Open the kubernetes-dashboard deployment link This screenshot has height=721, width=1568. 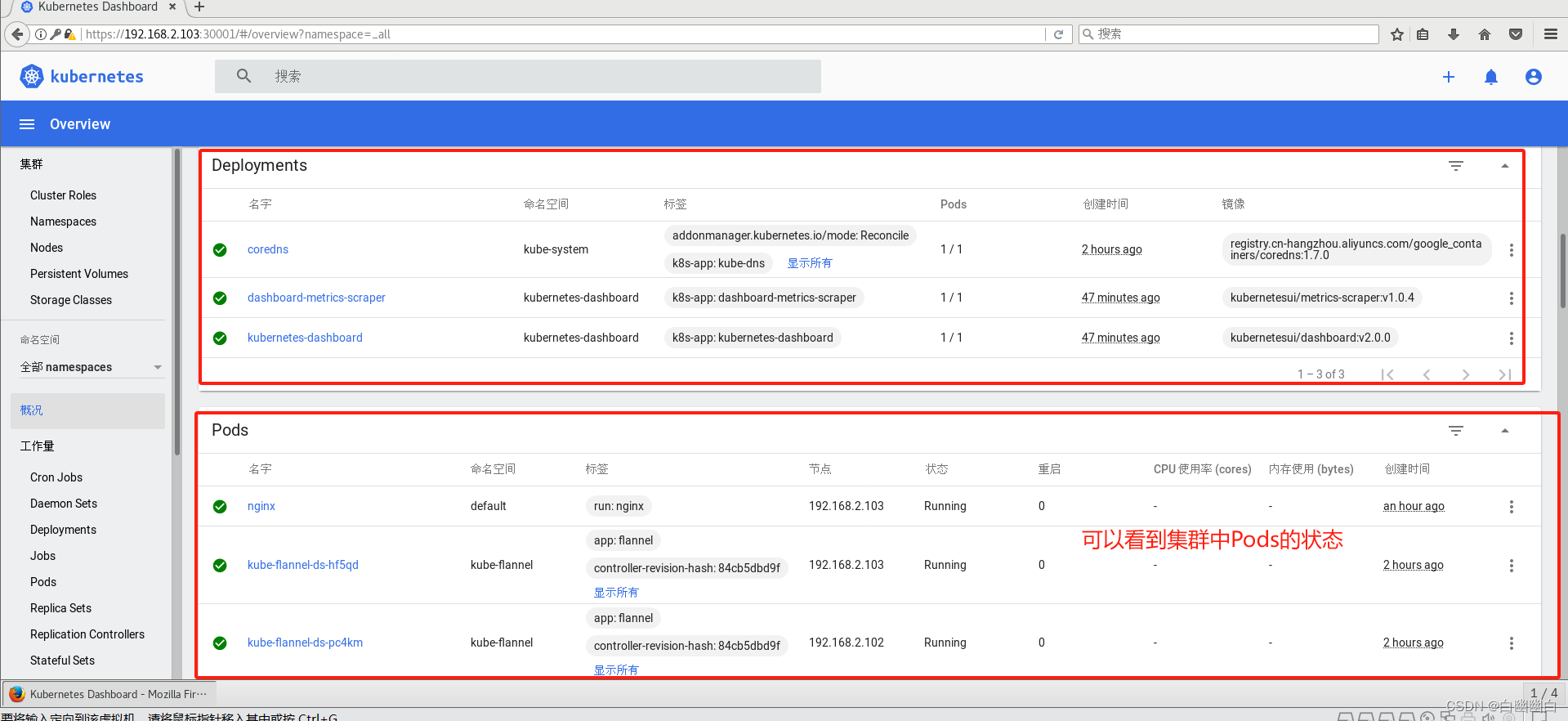pos(305,338)
